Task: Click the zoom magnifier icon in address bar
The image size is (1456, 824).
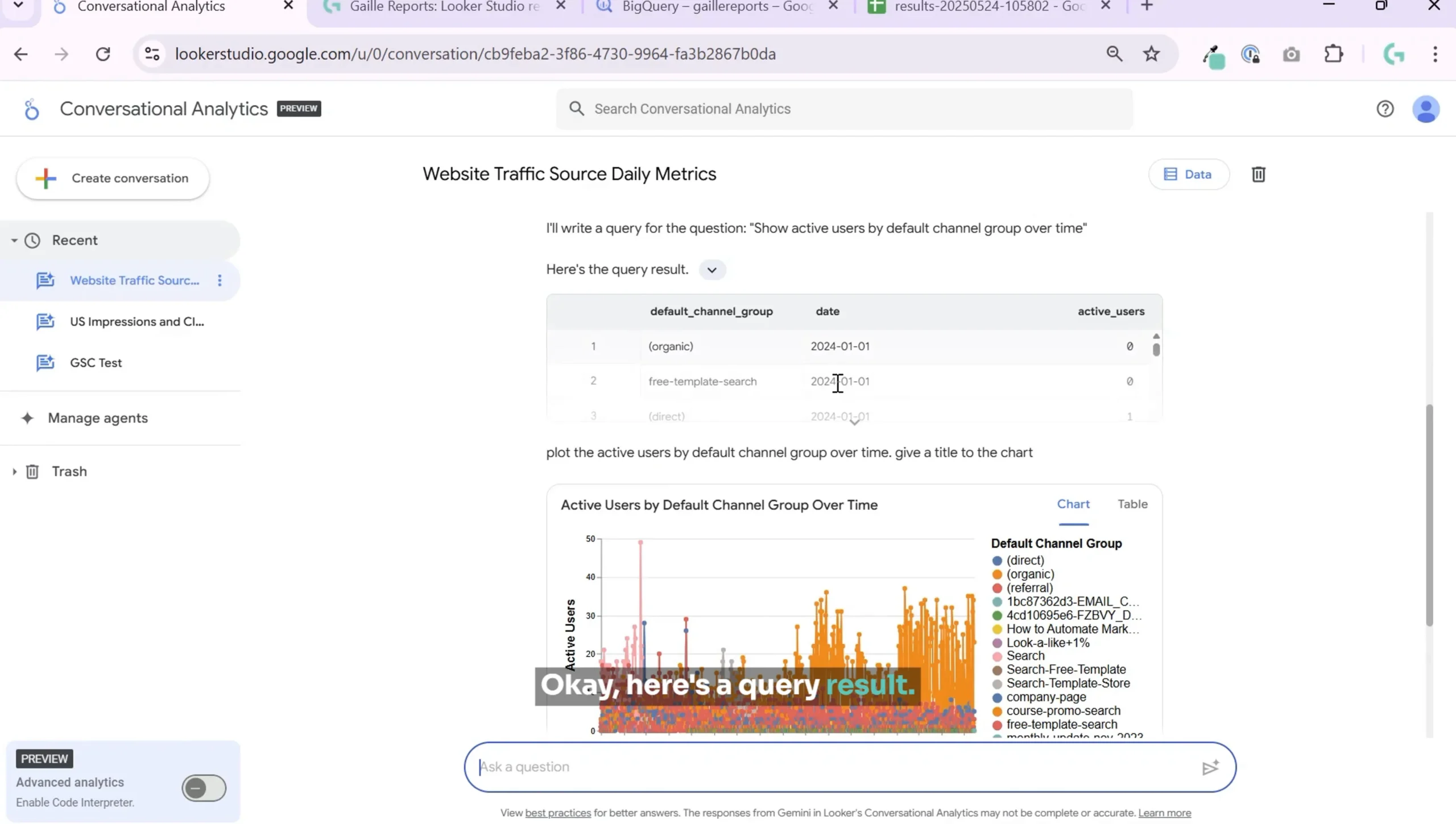Action: (1114, 54)
